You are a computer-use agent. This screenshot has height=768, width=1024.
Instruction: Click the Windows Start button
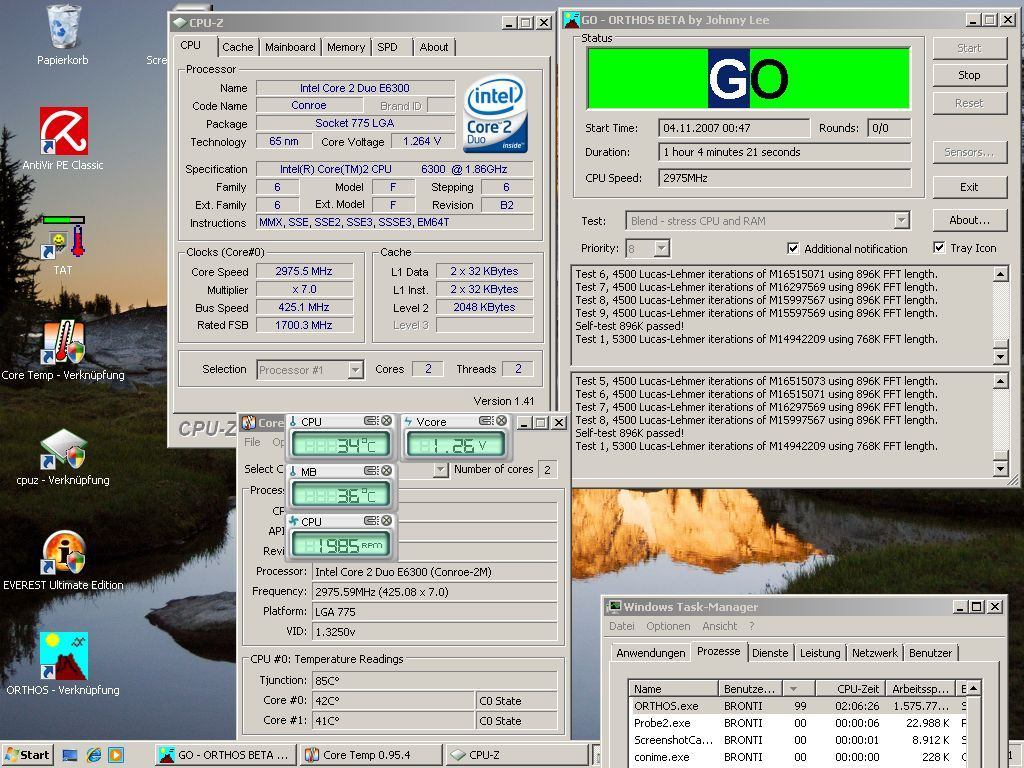point(27,755)
